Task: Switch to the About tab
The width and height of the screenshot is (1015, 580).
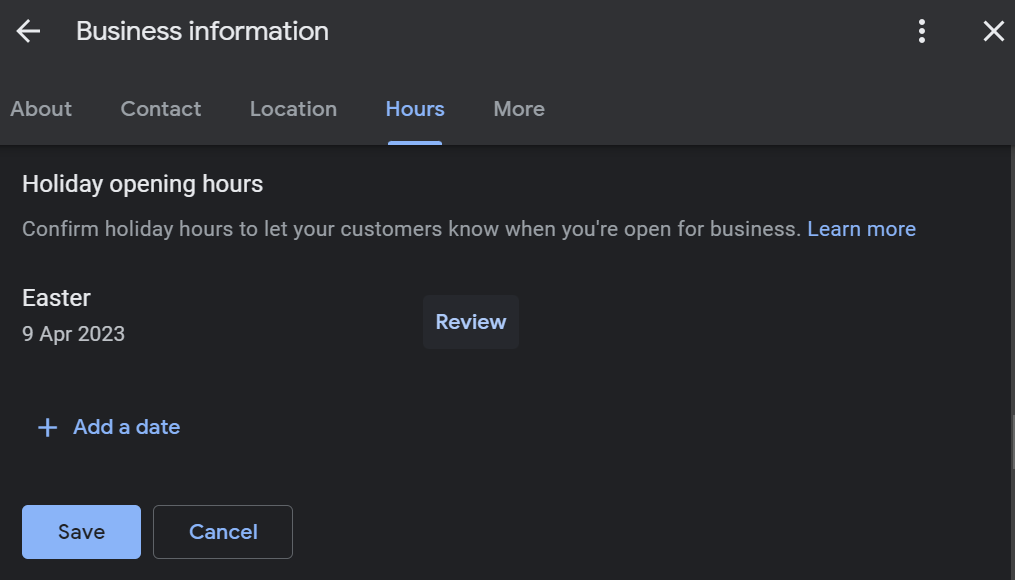Action: point(41,109)
